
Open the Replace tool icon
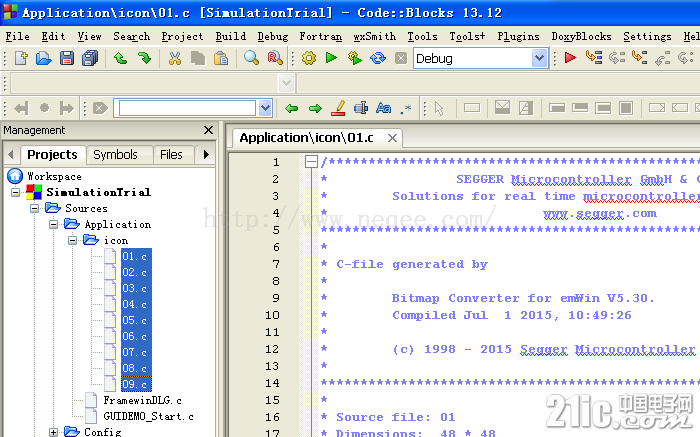coord(275,58)
